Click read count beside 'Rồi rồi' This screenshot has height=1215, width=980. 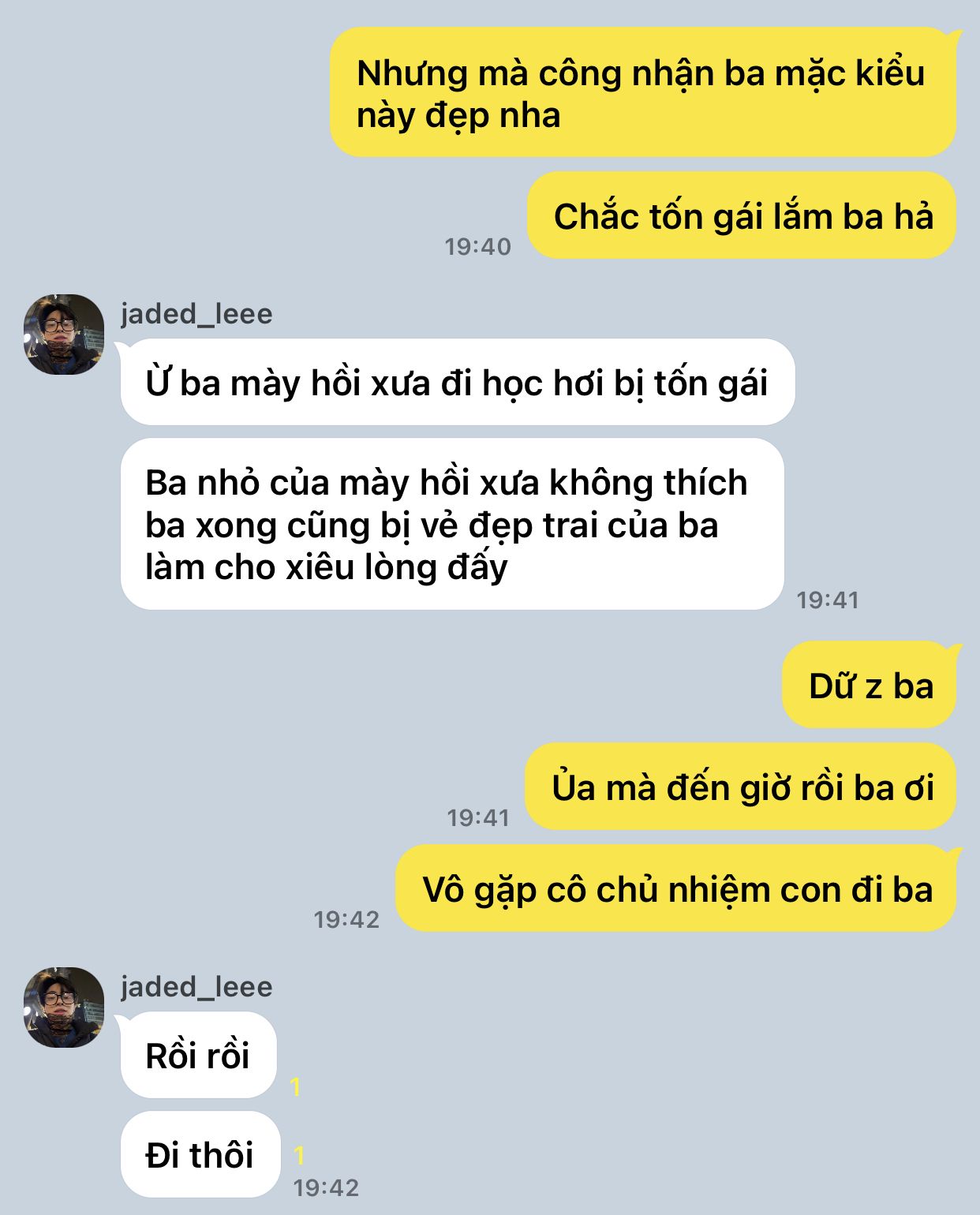tap(296, 1086)
